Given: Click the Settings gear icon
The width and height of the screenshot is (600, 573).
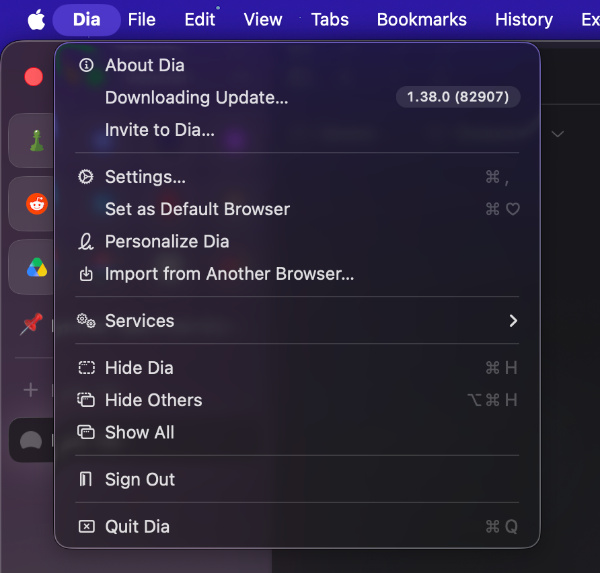Looking at the screenshot, I should 86,177.
